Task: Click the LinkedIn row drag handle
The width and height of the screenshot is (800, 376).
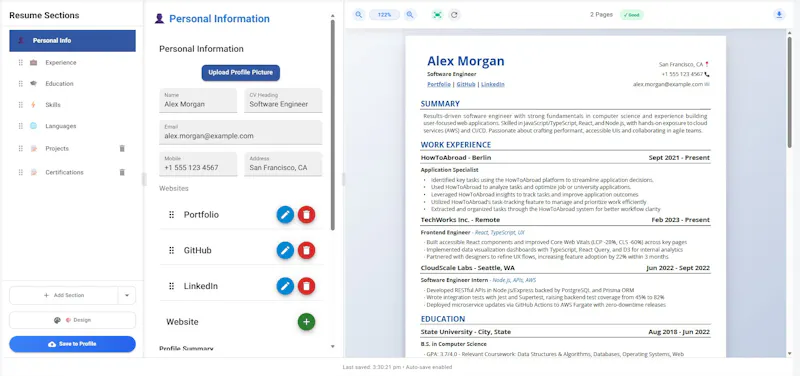Action: (171, 286)
